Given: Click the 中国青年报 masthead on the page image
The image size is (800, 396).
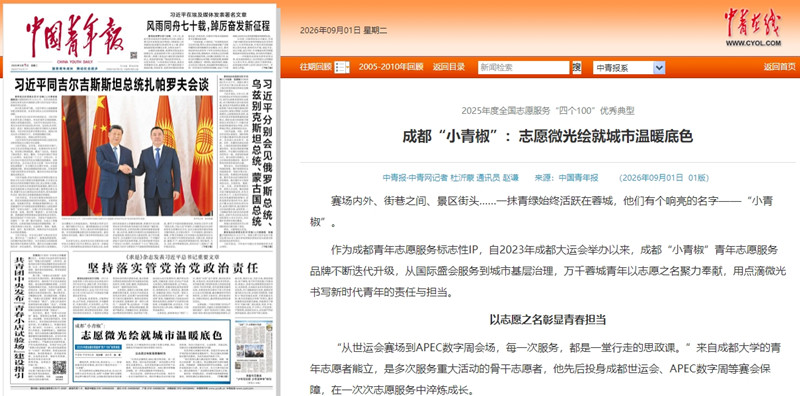Looking at the screenshot, I should 75,36.
